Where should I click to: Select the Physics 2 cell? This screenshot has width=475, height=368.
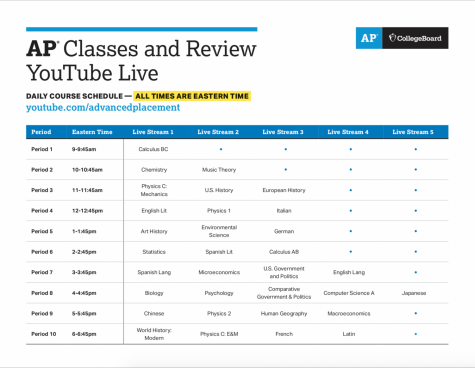click(x=219, y=313)
